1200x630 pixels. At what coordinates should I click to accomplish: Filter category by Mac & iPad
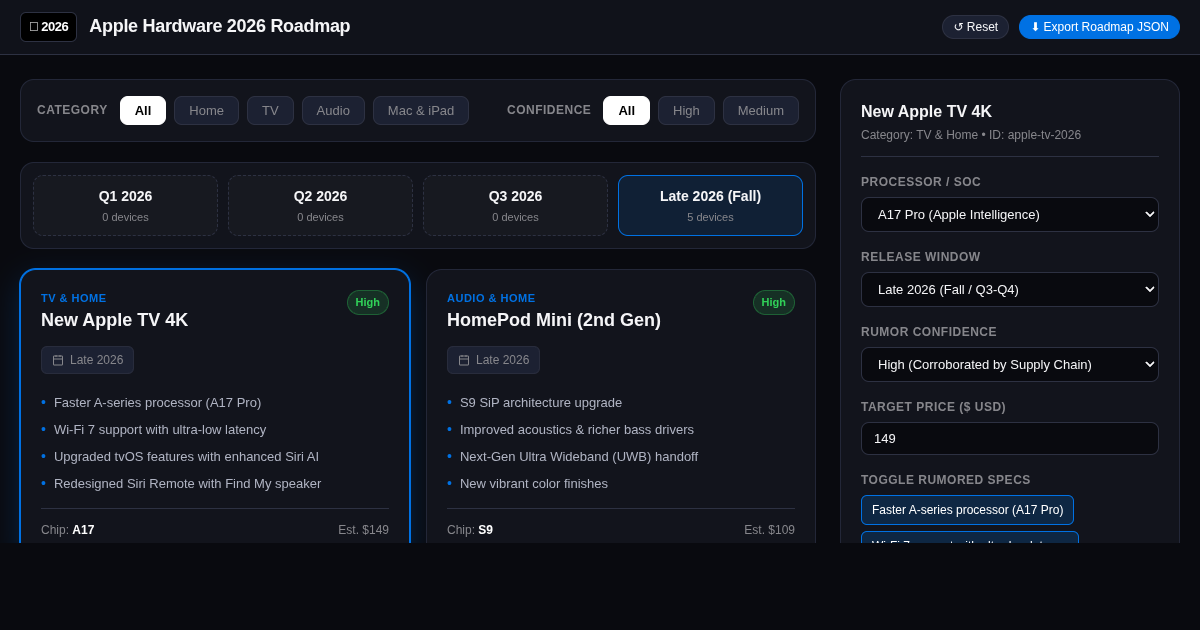421,110
